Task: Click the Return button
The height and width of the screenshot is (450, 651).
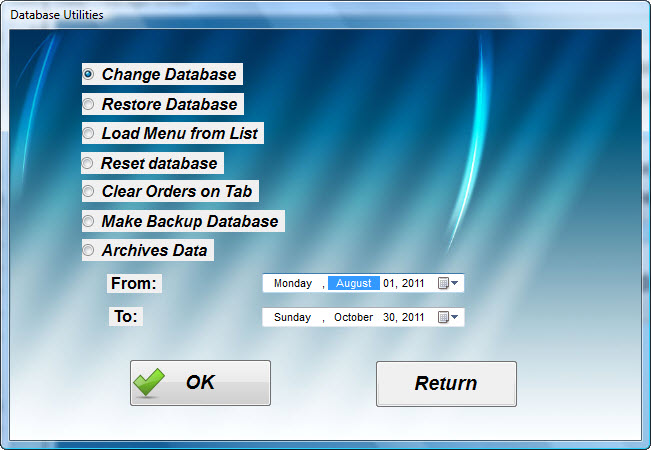Action: click(x=446, y=384)
